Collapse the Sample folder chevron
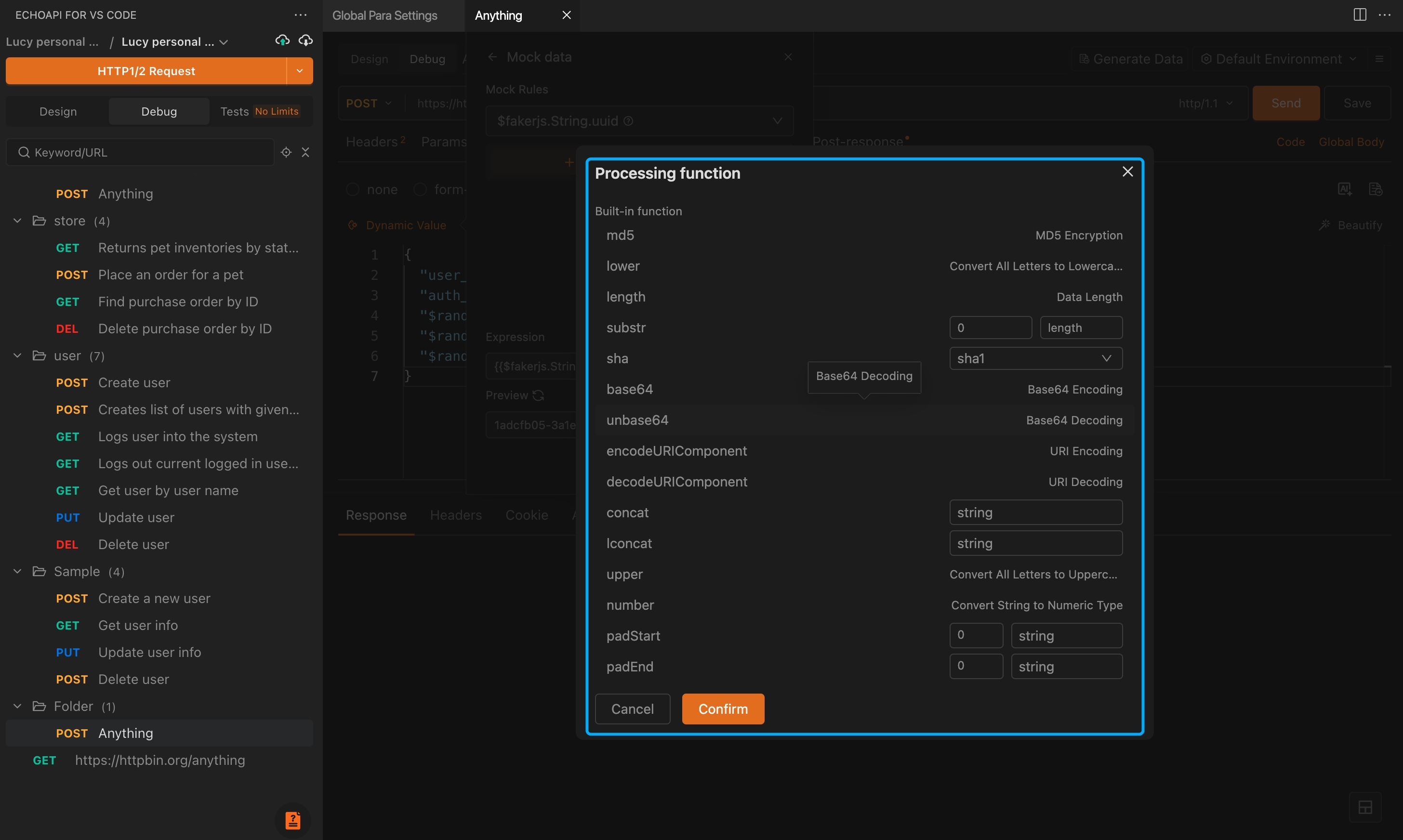The image size is (1403, 840). coord(17,572)
